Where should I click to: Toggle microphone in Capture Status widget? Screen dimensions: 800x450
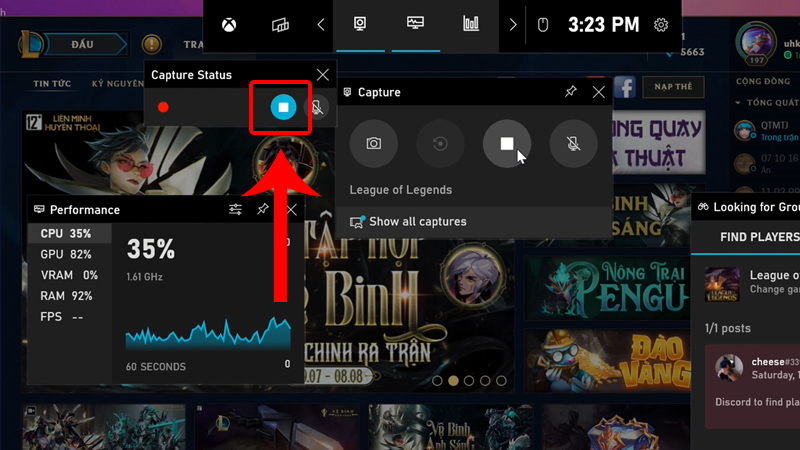click(x=317, y=107)
